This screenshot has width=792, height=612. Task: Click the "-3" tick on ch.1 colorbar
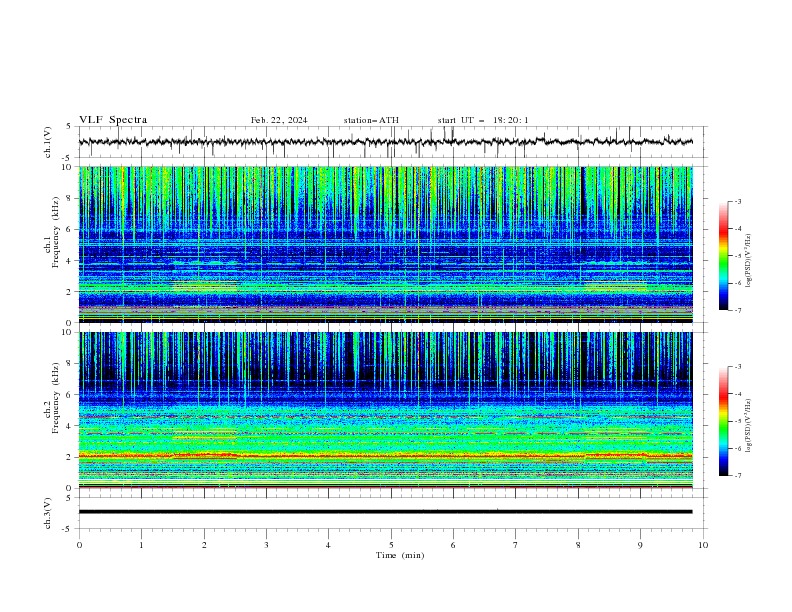[x=737, y=201]
